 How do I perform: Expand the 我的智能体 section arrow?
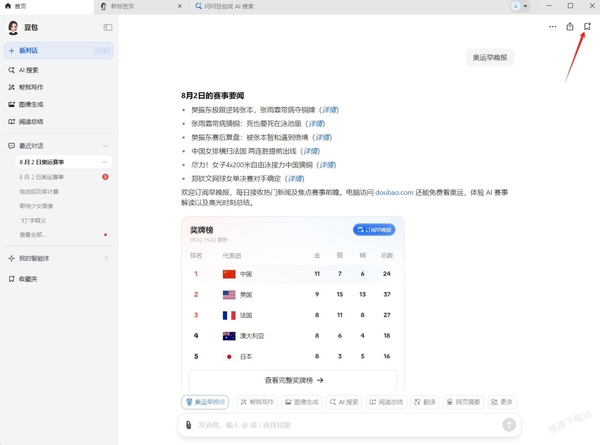106,259
